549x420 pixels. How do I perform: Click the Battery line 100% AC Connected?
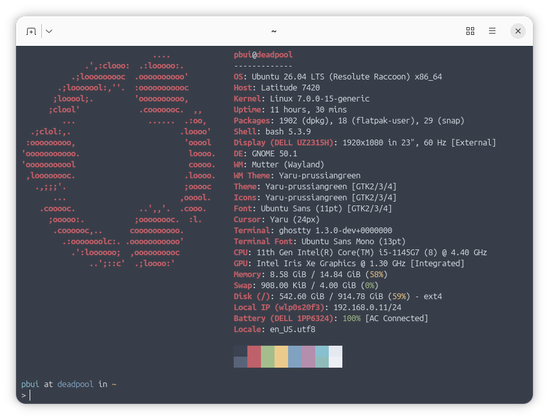click(x=331, y=318)
